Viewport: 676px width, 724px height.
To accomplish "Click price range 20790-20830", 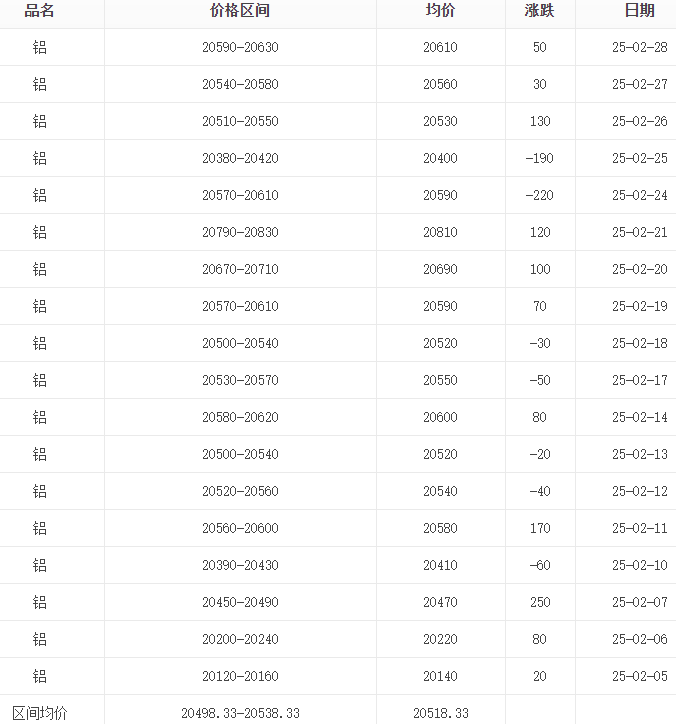I will click(240, 233).
